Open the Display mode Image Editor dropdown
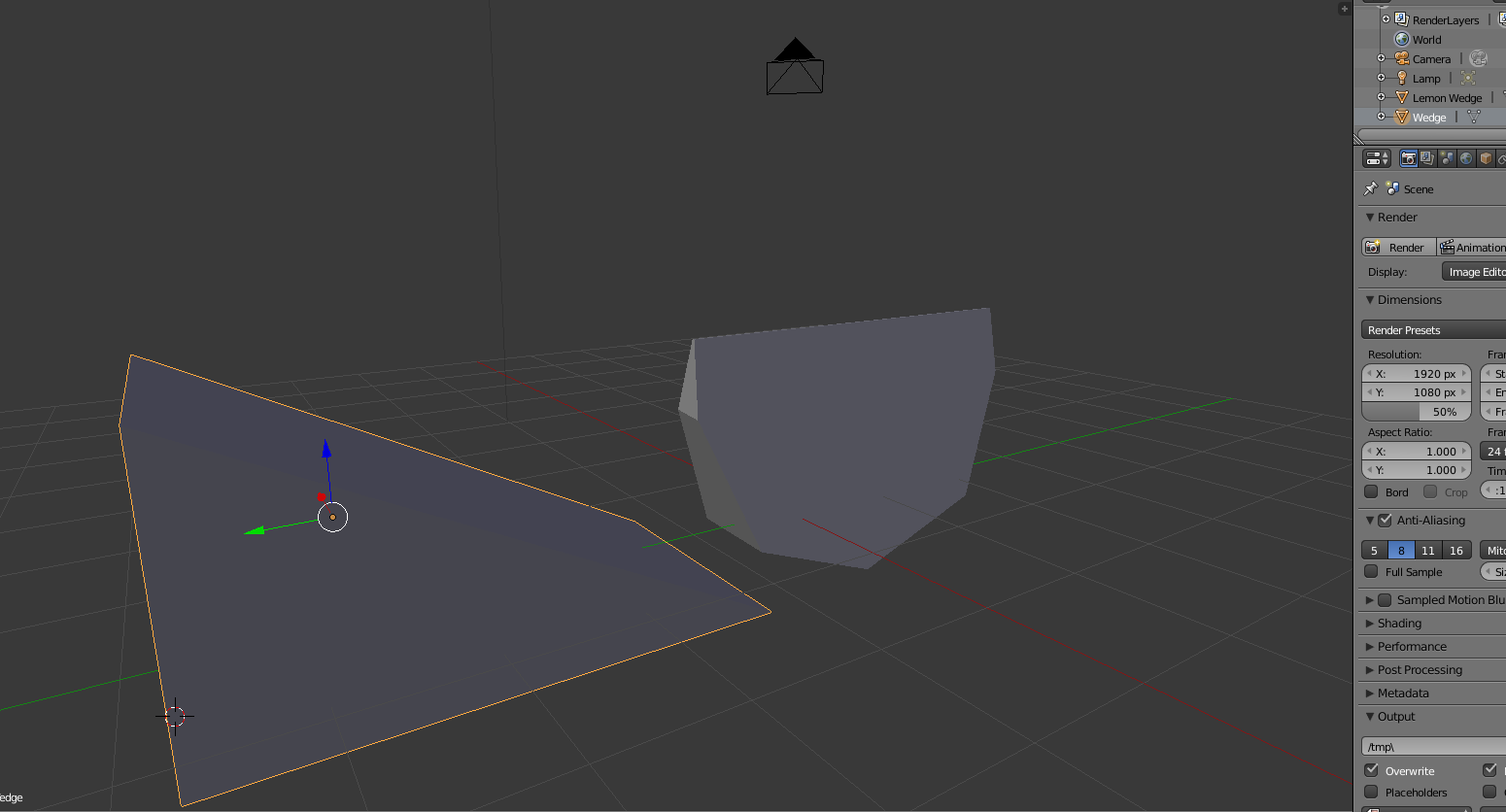 1474,272
